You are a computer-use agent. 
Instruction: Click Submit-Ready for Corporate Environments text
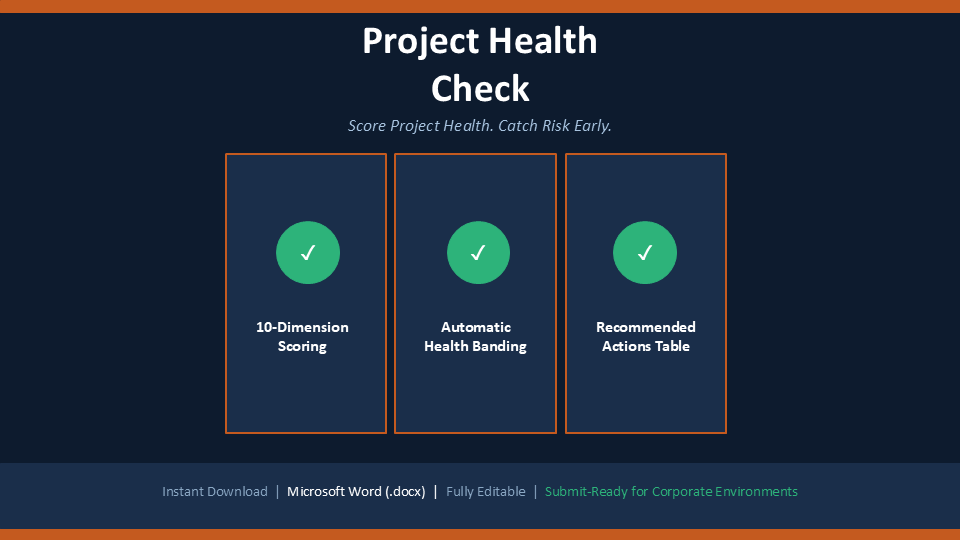(671, 492)
